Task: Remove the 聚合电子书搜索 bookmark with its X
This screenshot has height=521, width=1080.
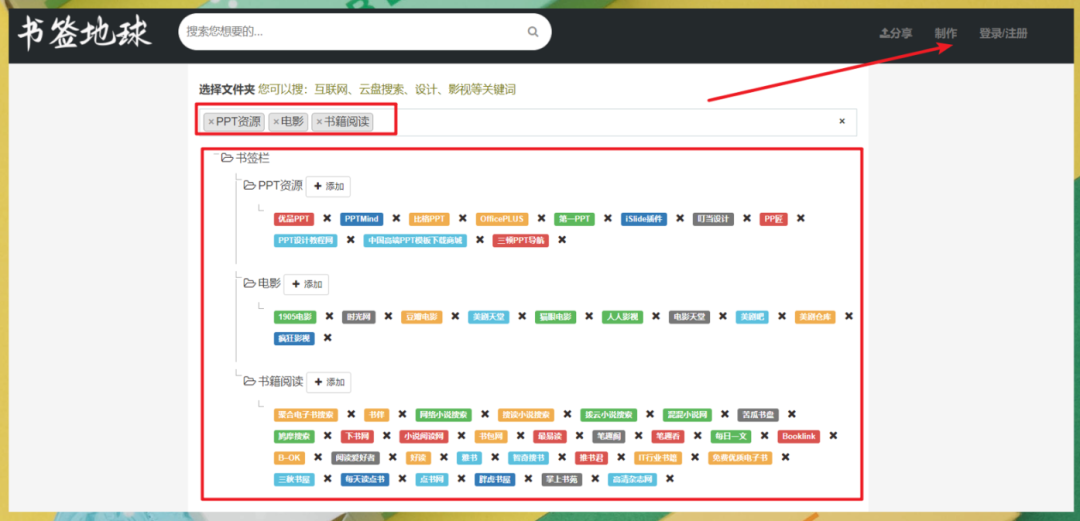Action: 351,414
